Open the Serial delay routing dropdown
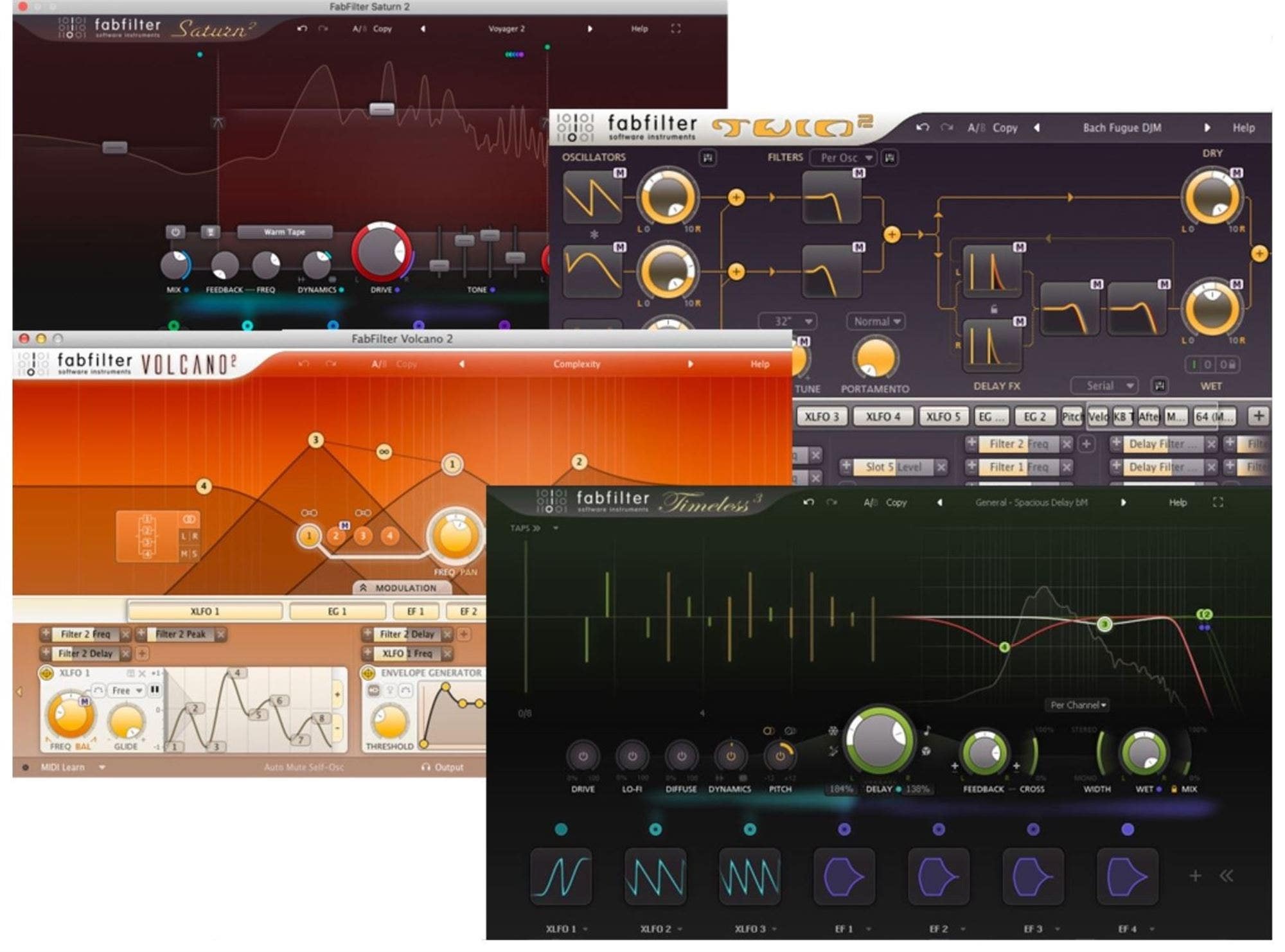This screenshot has width=1285, height=952. [x=1104, y=386]
